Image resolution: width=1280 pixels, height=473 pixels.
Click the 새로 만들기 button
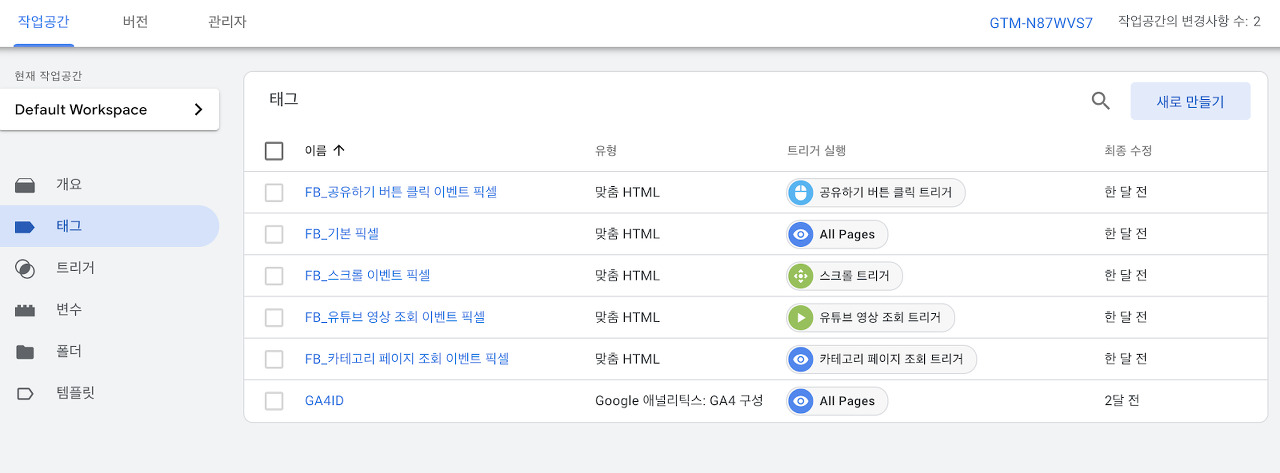1190,101
